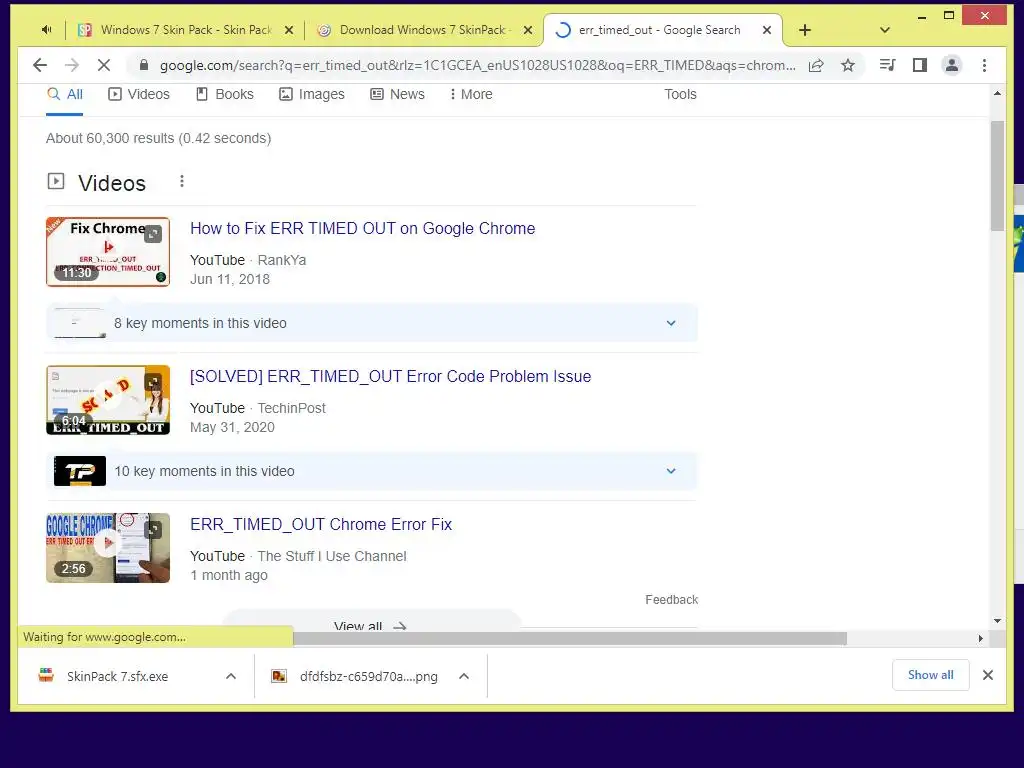Click the muted audio tab icon
The width and height of the screenshot is (1024, 768).
click(46, 29)
